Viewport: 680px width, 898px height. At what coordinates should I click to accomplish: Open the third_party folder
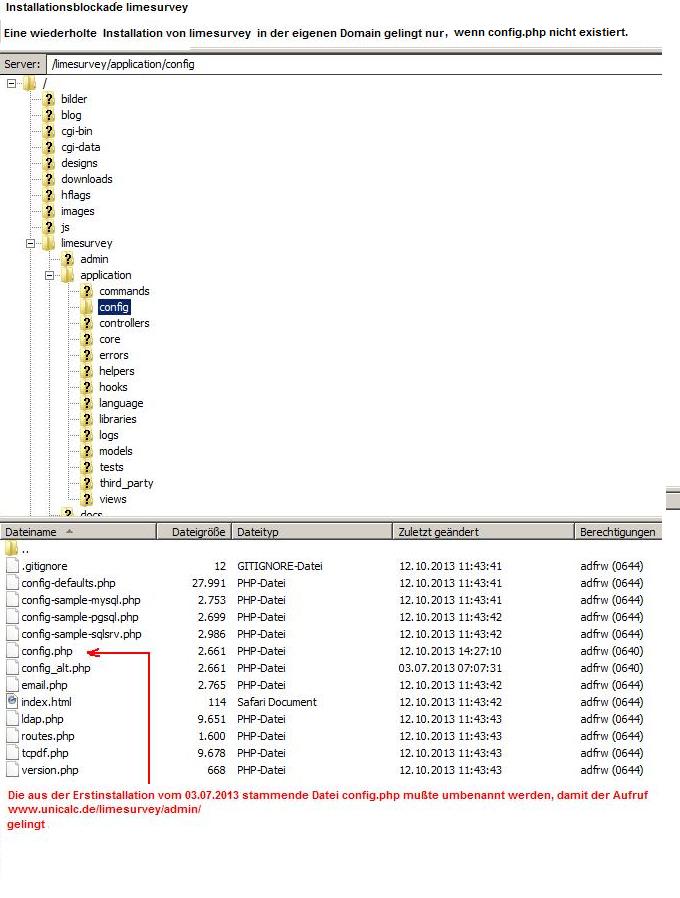point(126,484)
